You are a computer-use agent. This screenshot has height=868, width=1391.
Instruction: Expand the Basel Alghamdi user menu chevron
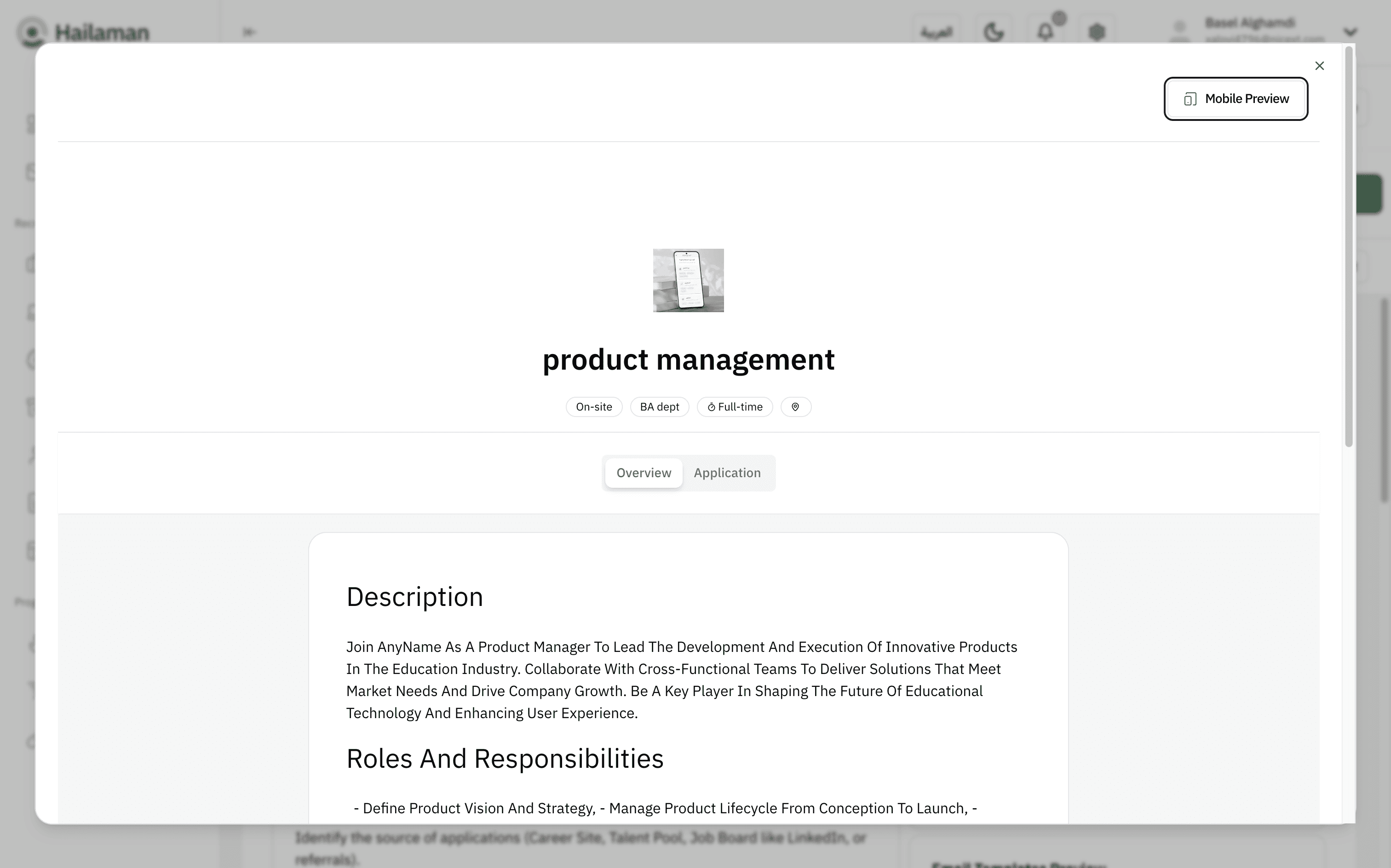1350,32
